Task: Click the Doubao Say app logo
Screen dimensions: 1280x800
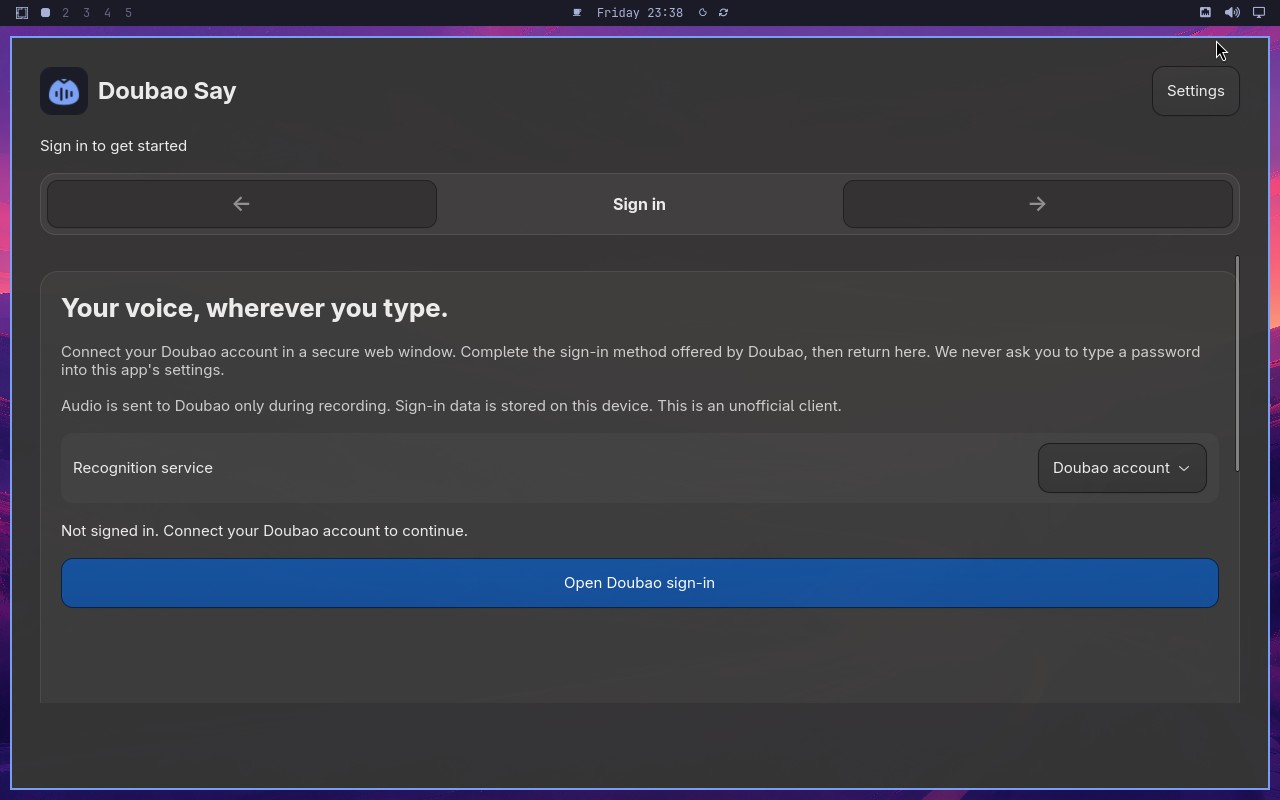Action: (64, 91)
